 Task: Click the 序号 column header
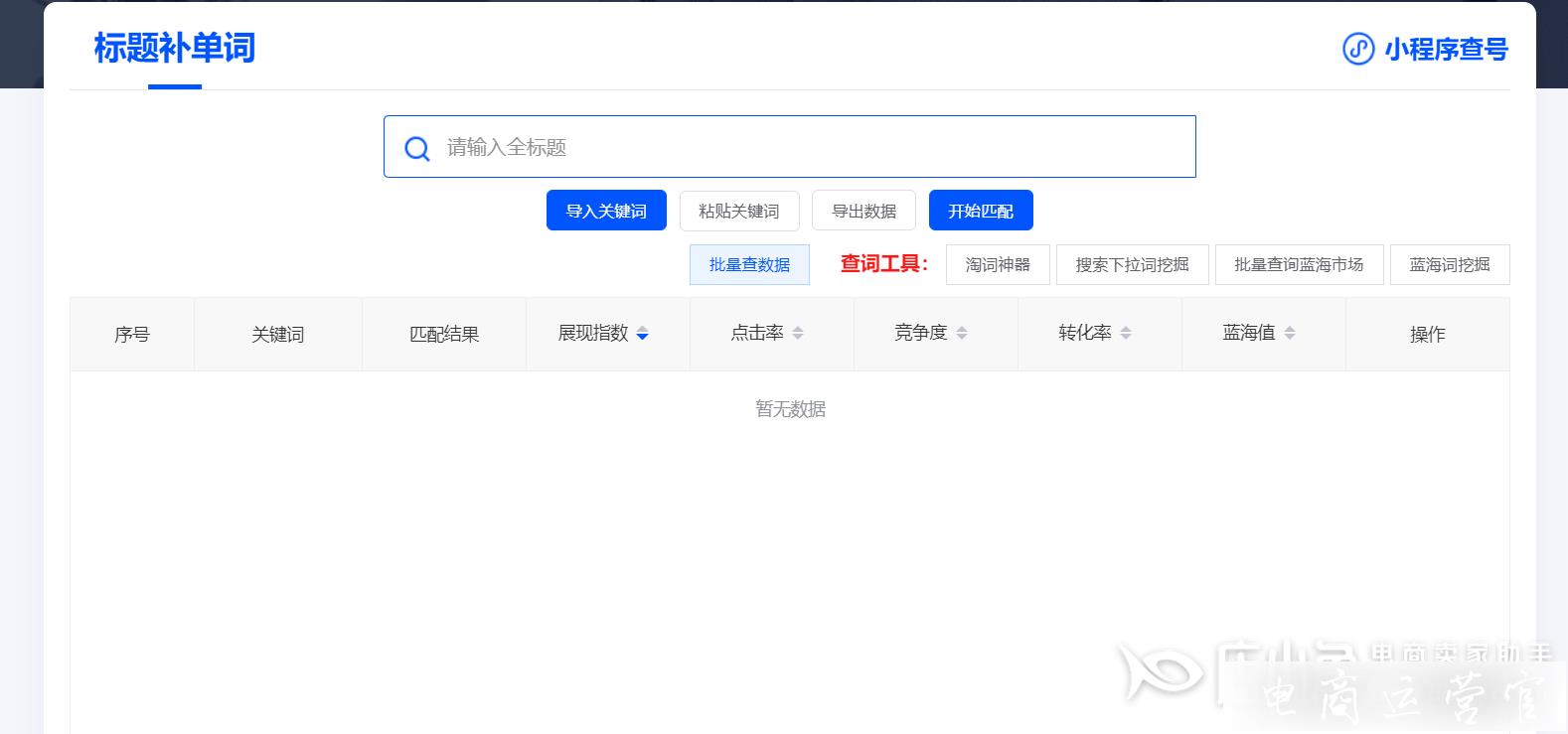click(x=132, y=335)
